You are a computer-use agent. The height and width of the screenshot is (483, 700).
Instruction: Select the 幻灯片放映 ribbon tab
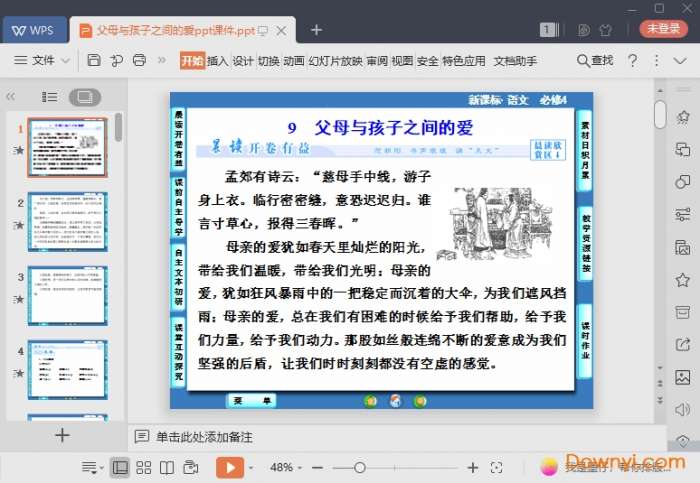click(335, 61)
